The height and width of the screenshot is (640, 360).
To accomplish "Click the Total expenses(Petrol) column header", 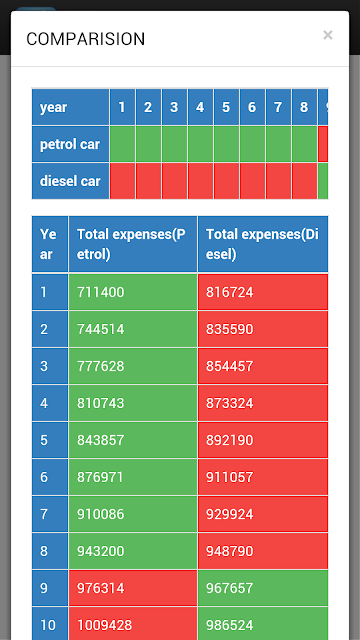I will click(x=133, y=244).
